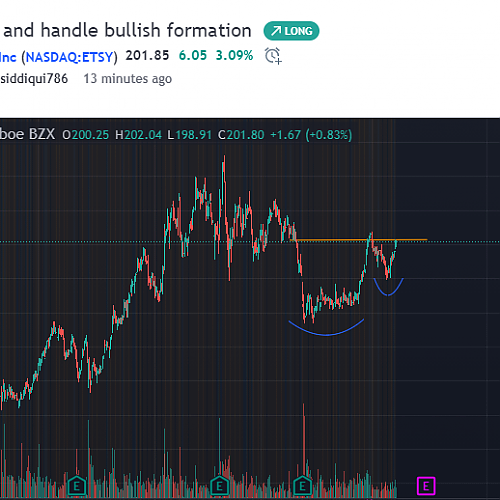Open the NASDAQ:ETSY symbol link
This screenshot has height=500, width=500.
click(69, 57)
